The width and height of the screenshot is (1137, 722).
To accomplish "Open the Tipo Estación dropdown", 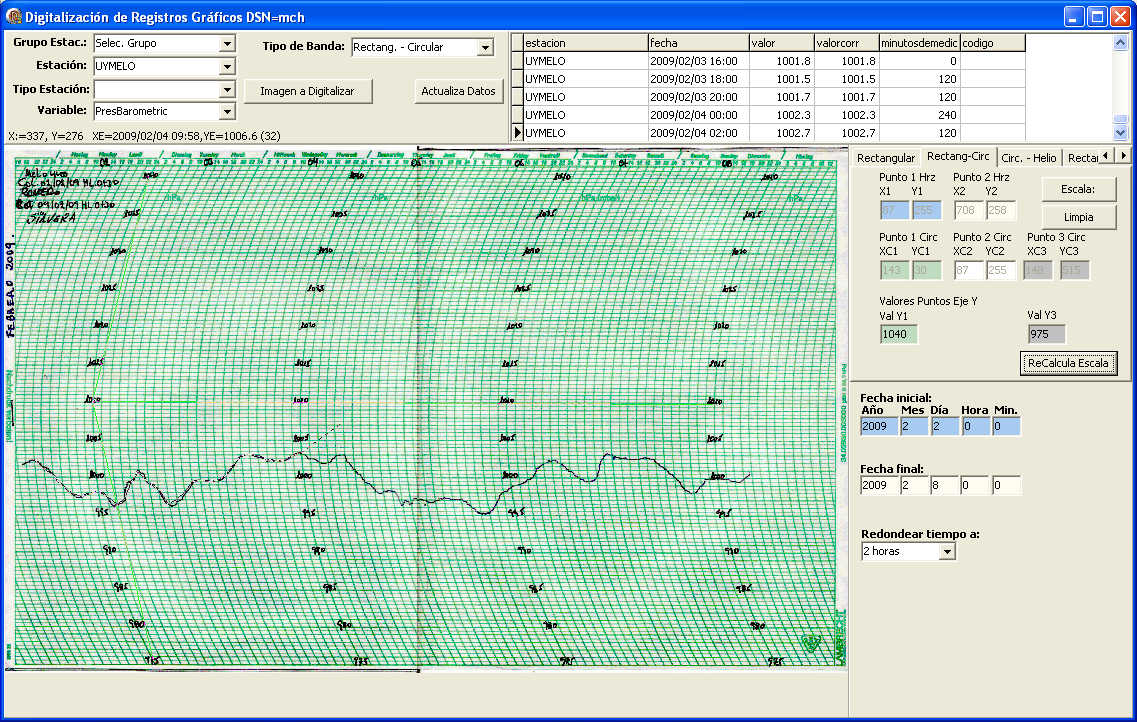I will (227, 89).
